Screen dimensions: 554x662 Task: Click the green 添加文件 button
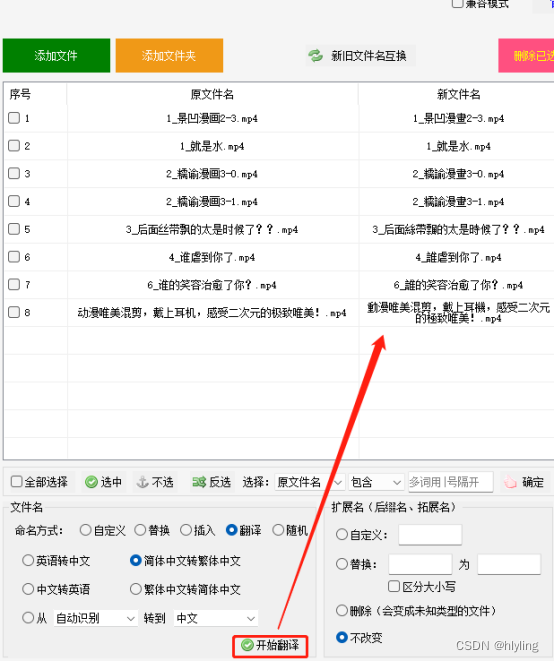click(x=56, y=55)
